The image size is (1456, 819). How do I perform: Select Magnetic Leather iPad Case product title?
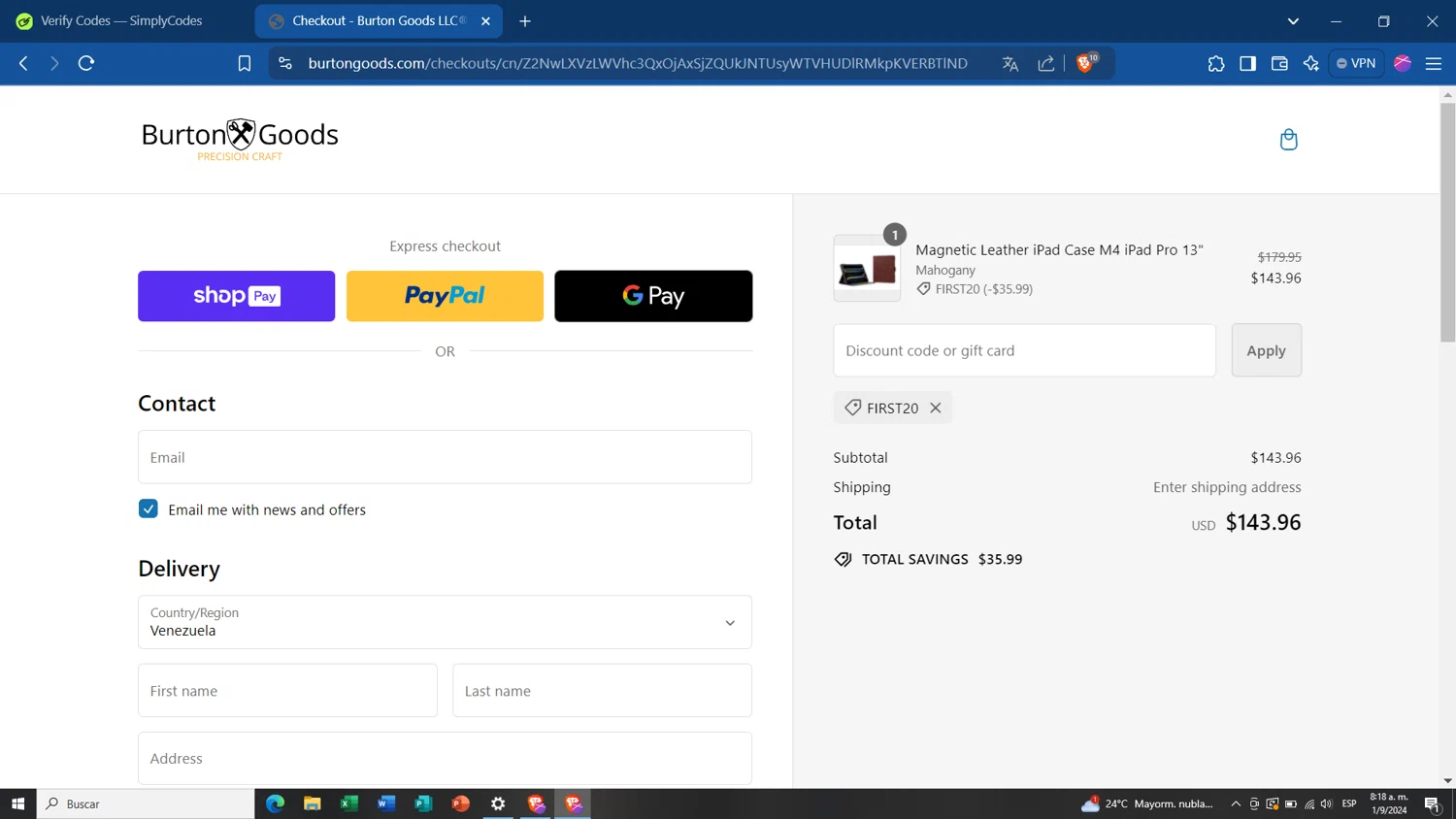point(1059,249)
